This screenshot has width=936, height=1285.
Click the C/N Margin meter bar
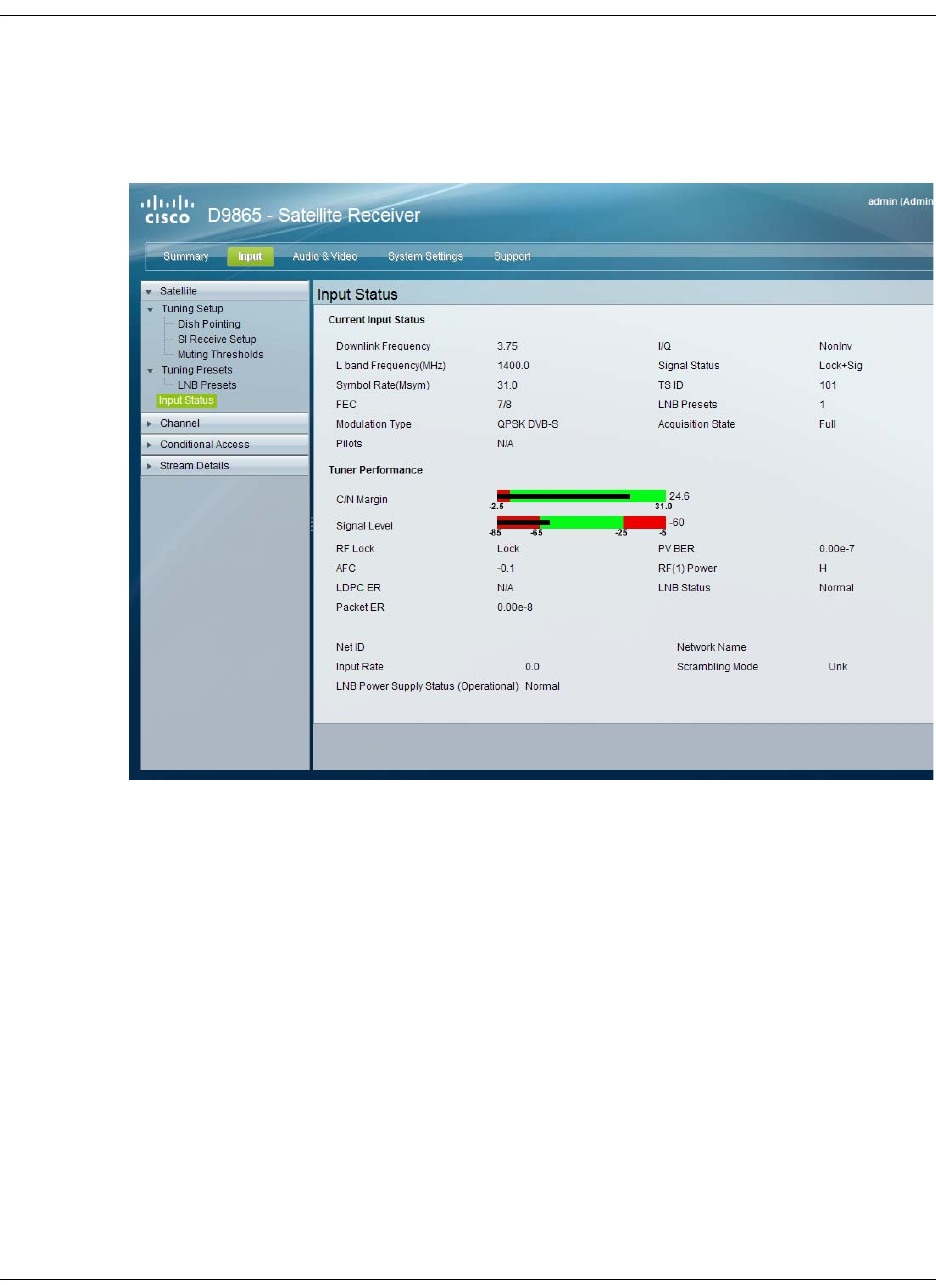pyautogui.click(x=581, y=496)
